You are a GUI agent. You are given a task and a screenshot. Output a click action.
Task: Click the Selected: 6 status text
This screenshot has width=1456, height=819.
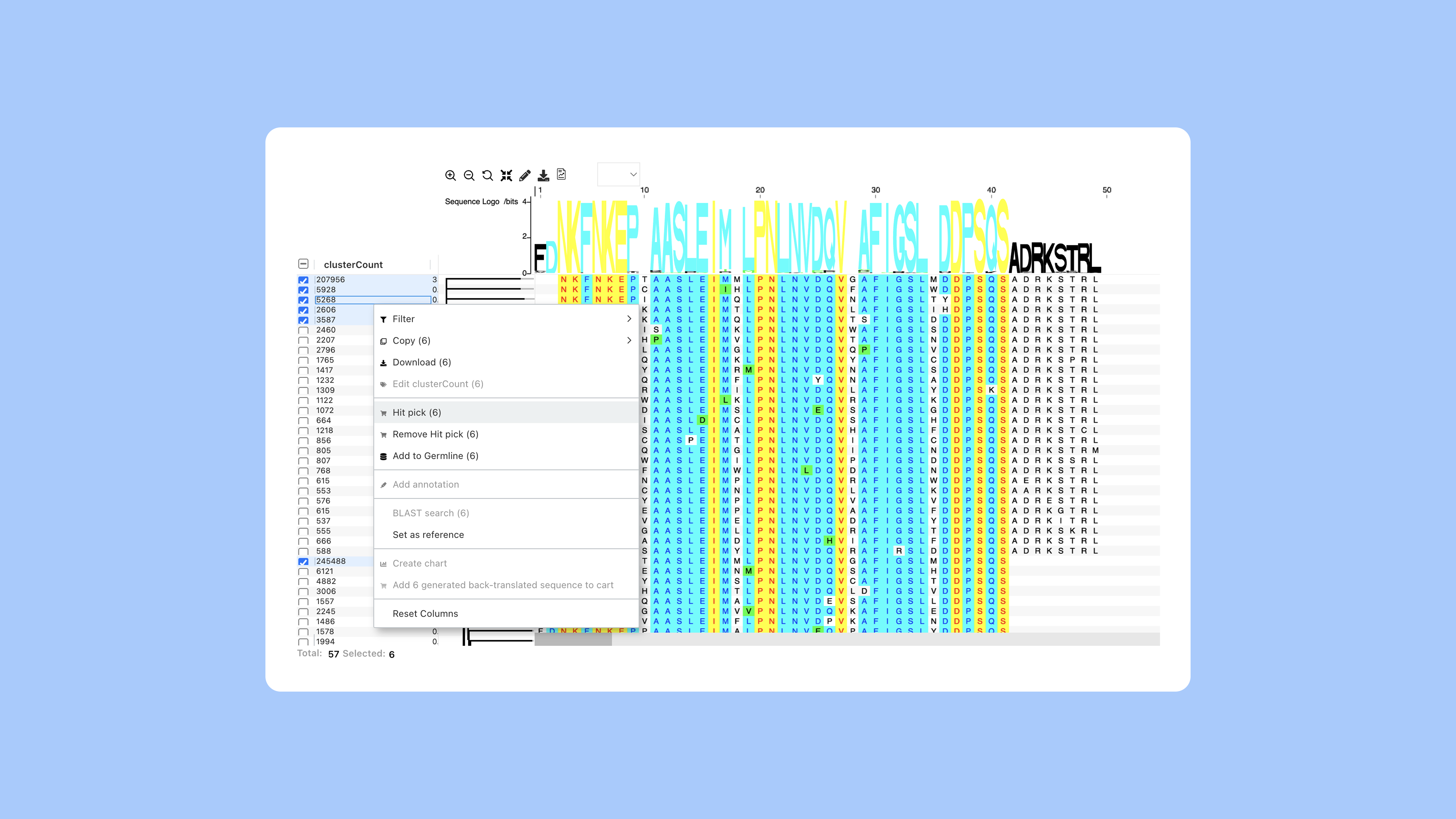coord(369,653)
